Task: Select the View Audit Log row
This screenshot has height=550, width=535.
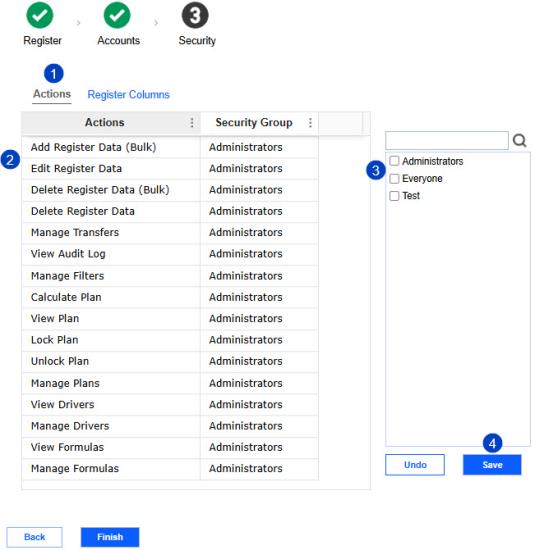Action: tap(170, 254)
